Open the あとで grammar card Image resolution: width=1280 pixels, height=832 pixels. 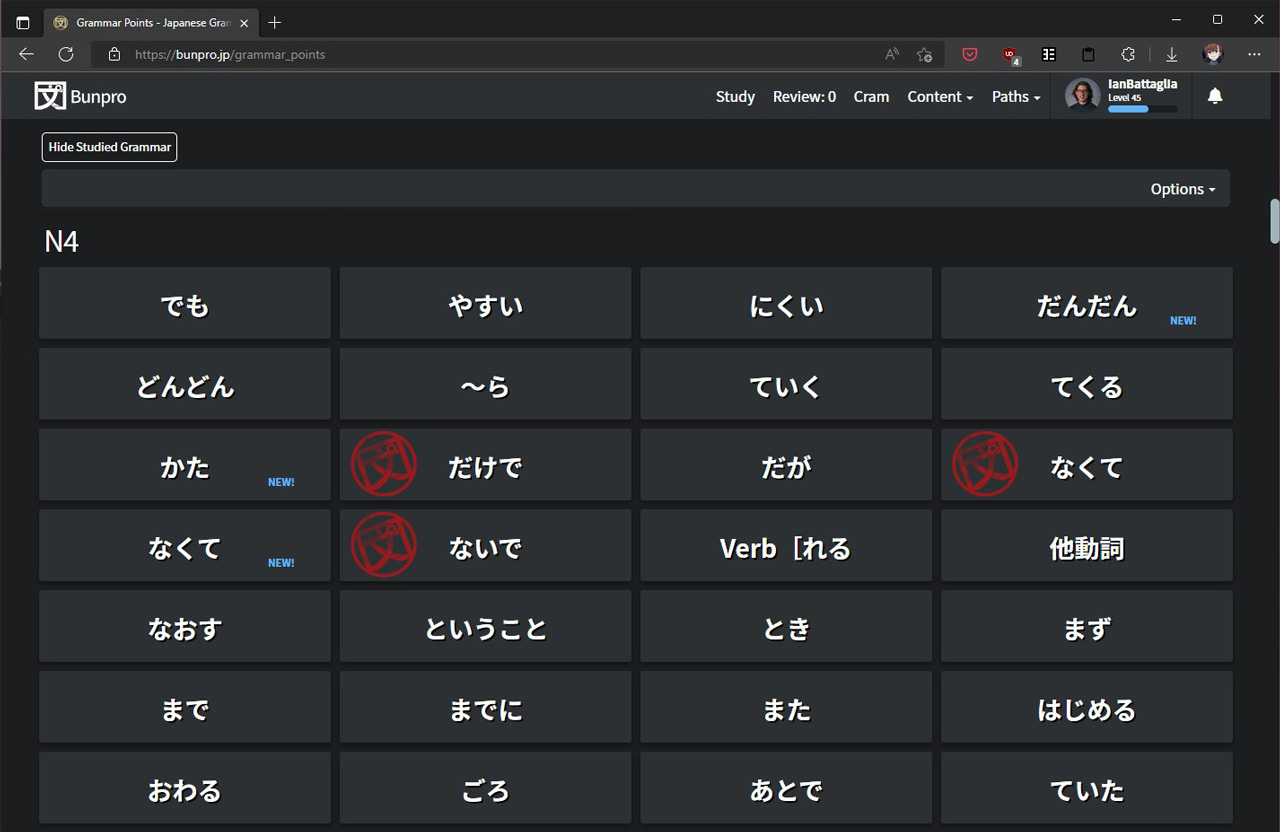786,789
